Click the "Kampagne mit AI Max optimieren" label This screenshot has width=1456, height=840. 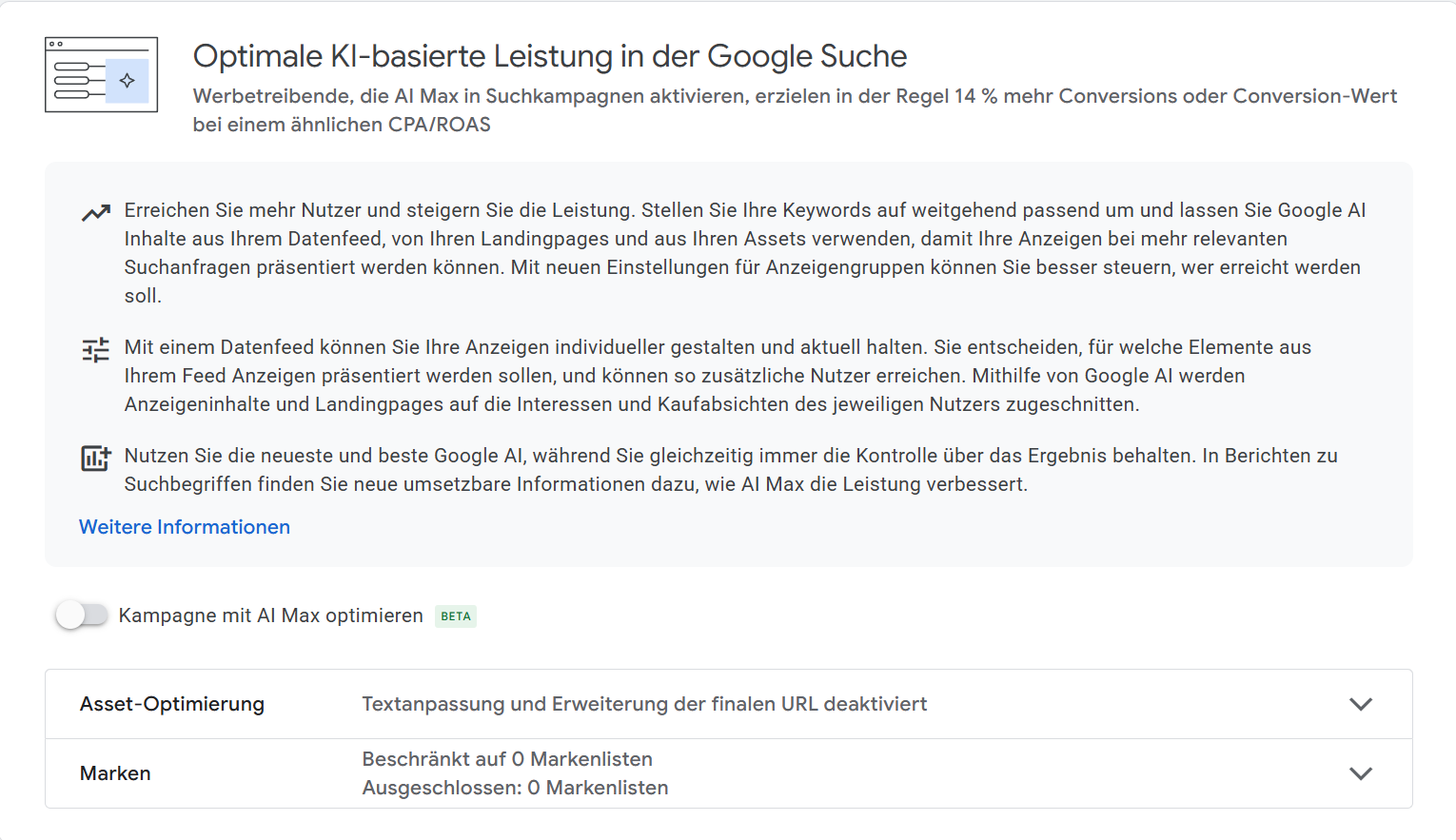(x=270, y=615)
